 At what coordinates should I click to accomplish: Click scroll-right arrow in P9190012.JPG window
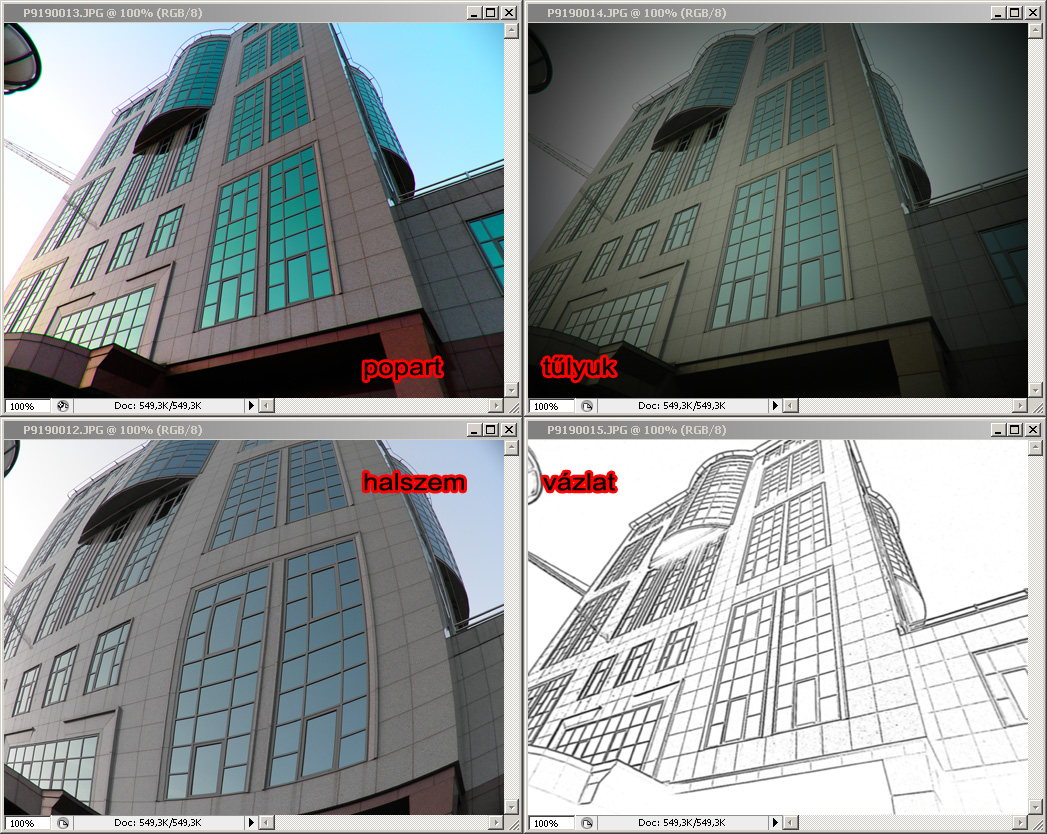(x=496, y=823)
